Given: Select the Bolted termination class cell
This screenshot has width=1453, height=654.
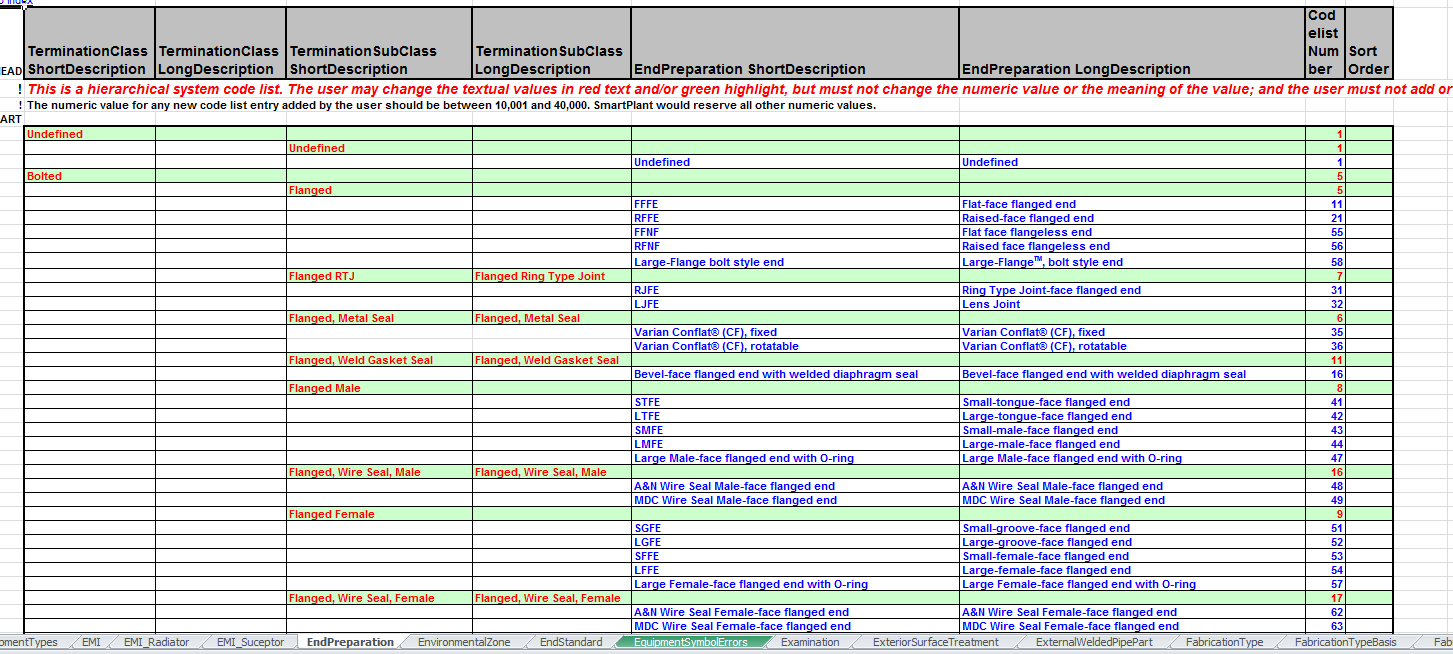Looking at the screenshot, I should click(89, 176).
